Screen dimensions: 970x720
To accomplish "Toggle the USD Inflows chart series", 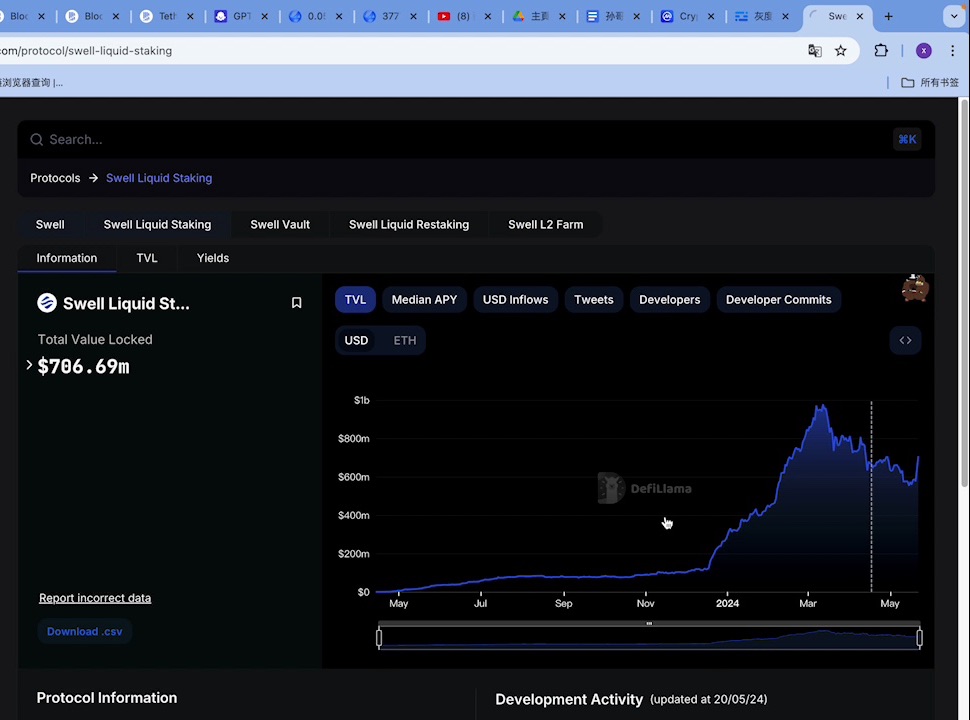I will (515, 299).
